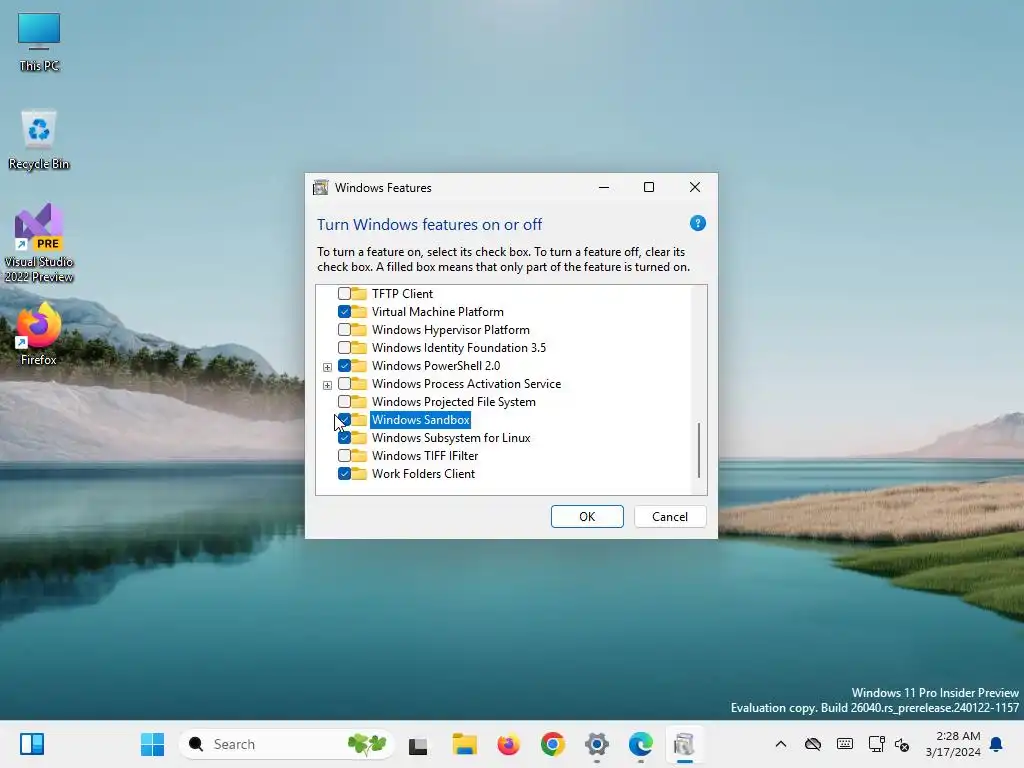The image size is (1024, 768).
Task: Launch Microsoft Edge from the taskbar
Action: pyautogui.click(x=641, y=744)
